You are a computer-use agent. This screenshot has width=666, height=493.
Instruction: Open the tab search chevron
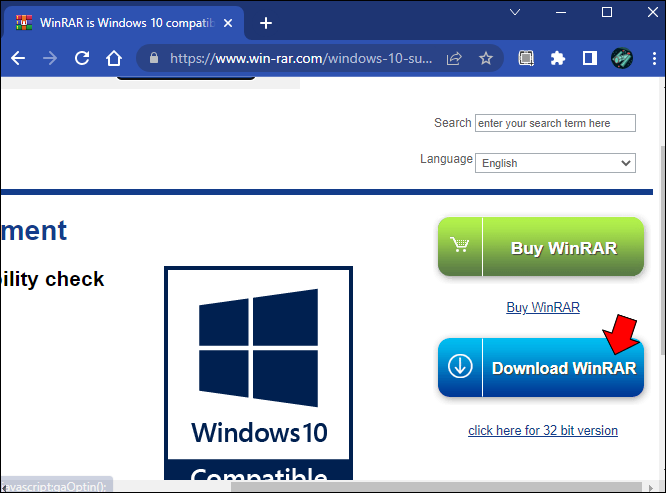[x=515, y=12]
